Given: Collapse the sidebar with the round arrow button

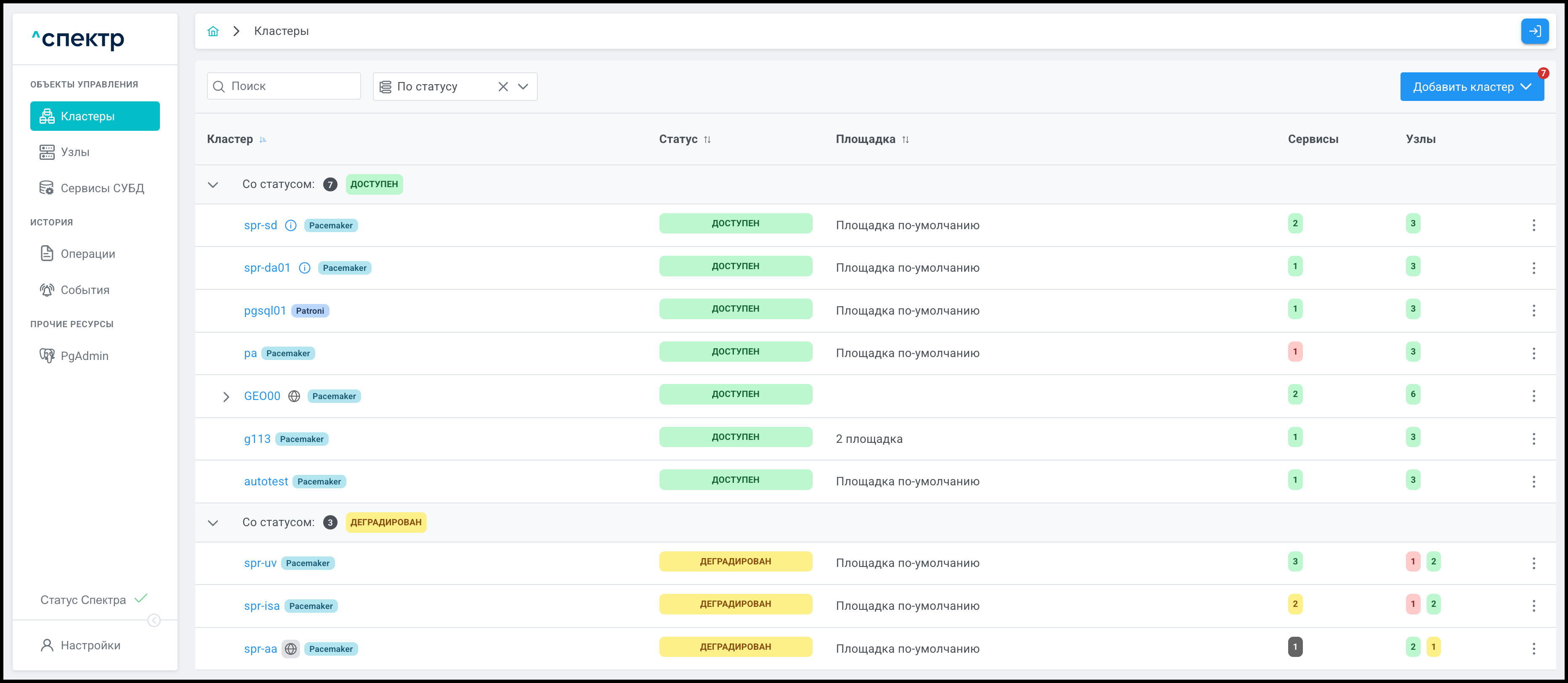Looking at the screenshot, I should tap(154, 620).
